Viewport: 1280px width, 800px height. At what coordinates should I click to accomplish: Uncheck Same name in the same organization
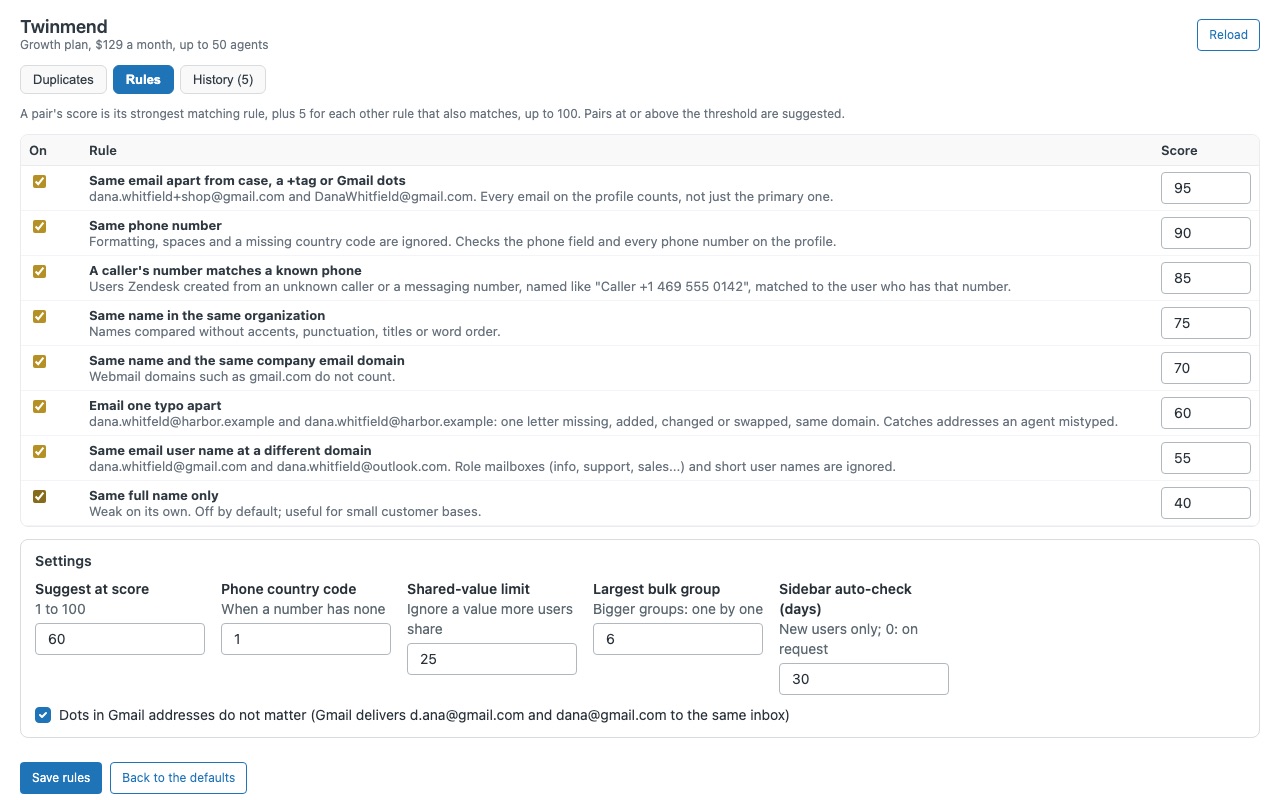point(40,316)
